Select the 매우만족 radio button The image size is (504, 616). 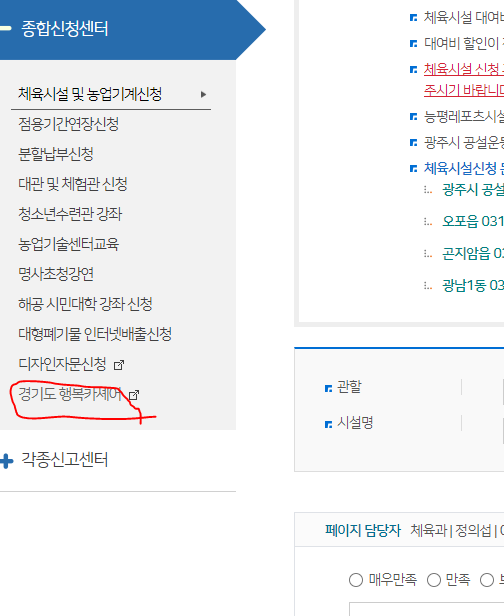[356, 580]
